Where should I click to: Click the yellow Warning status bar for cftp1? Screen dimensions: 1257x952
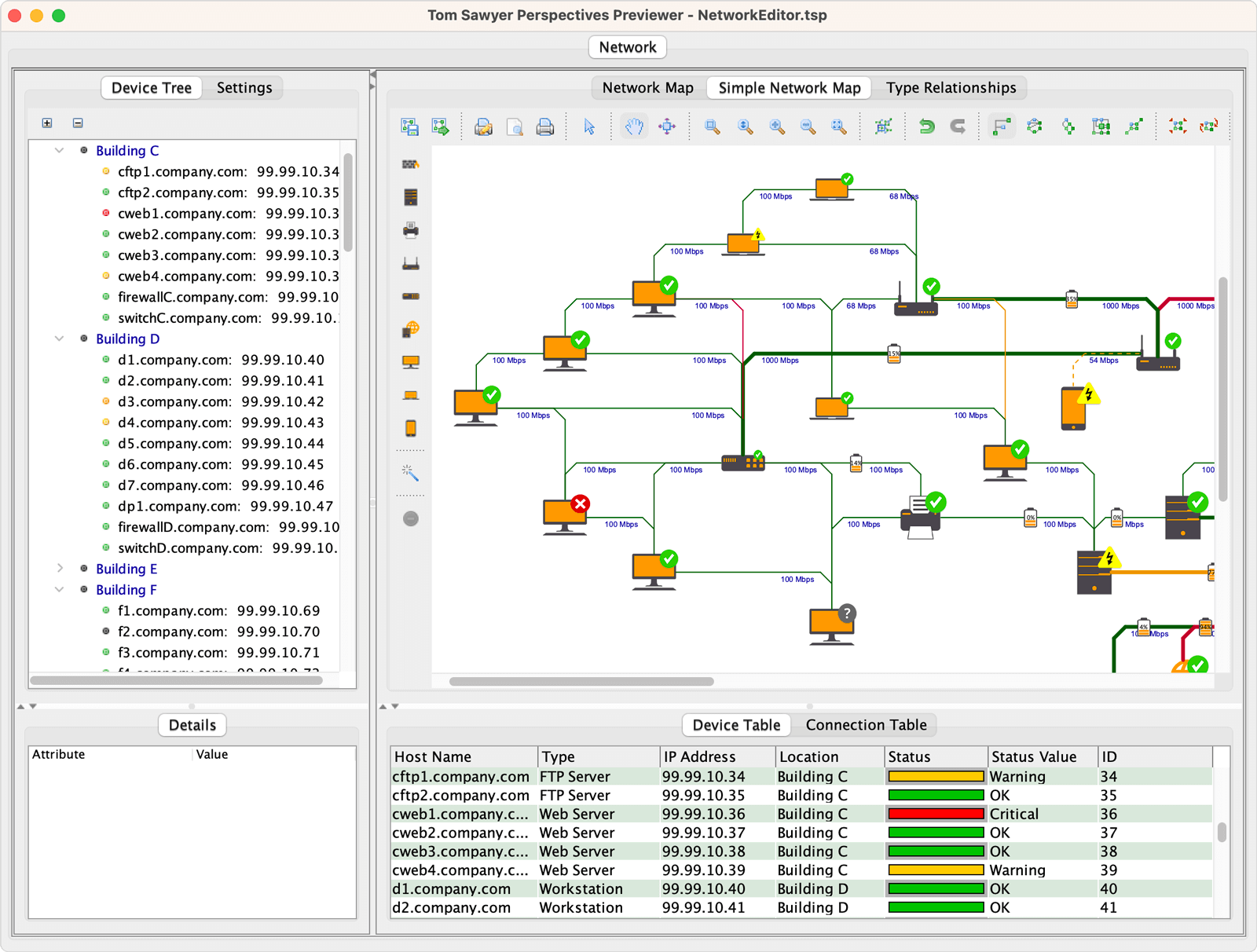coord(936,776)
